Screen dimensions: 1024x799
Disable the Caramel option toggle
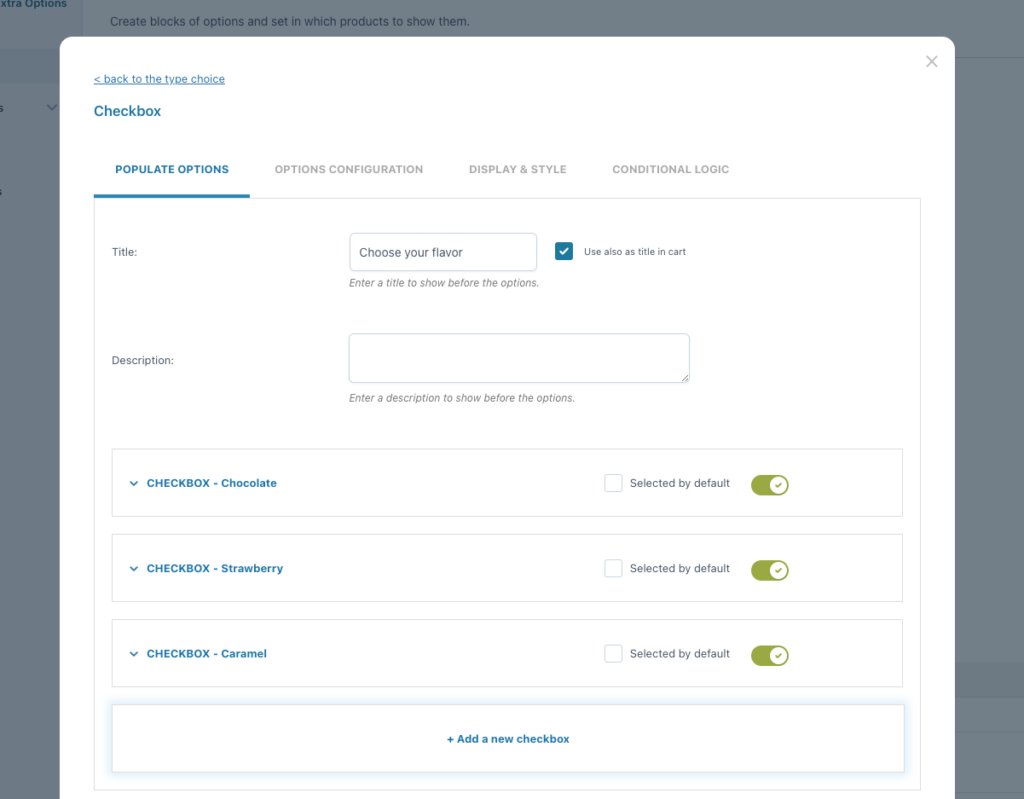(769, 655)
